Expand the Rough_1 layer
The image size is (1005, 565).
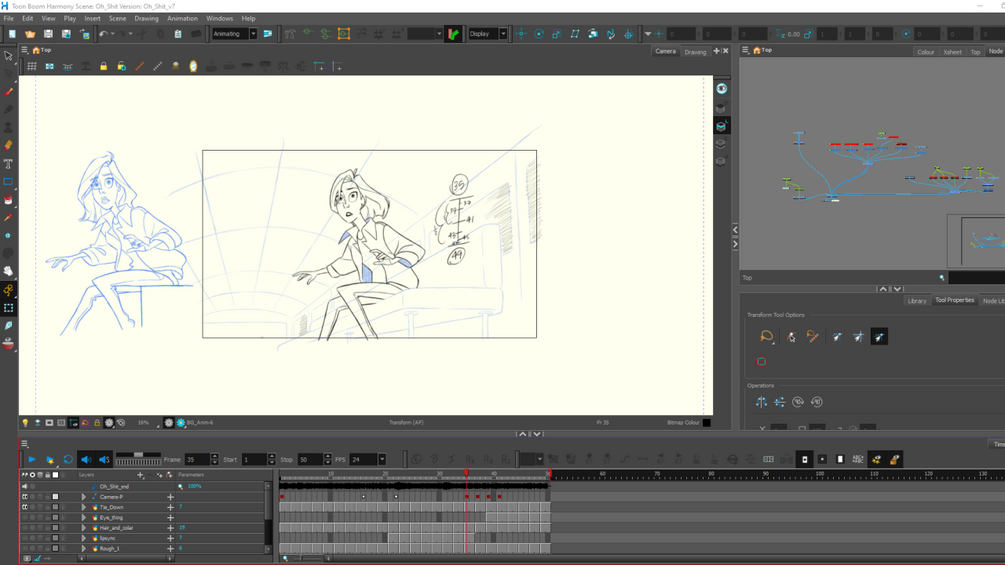point(83,548)
